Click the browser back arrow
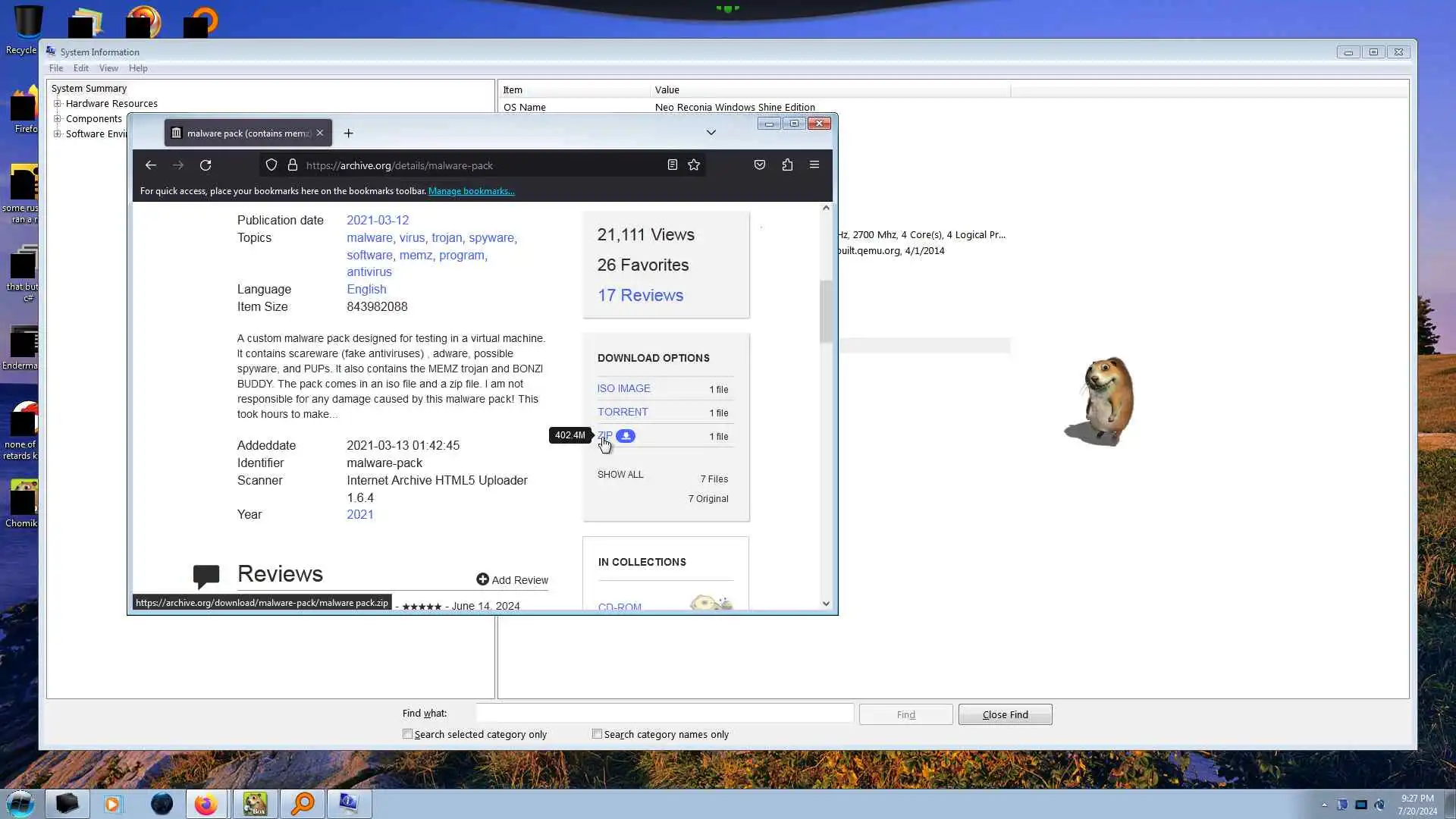1456x819 pixels. point(151,165)
